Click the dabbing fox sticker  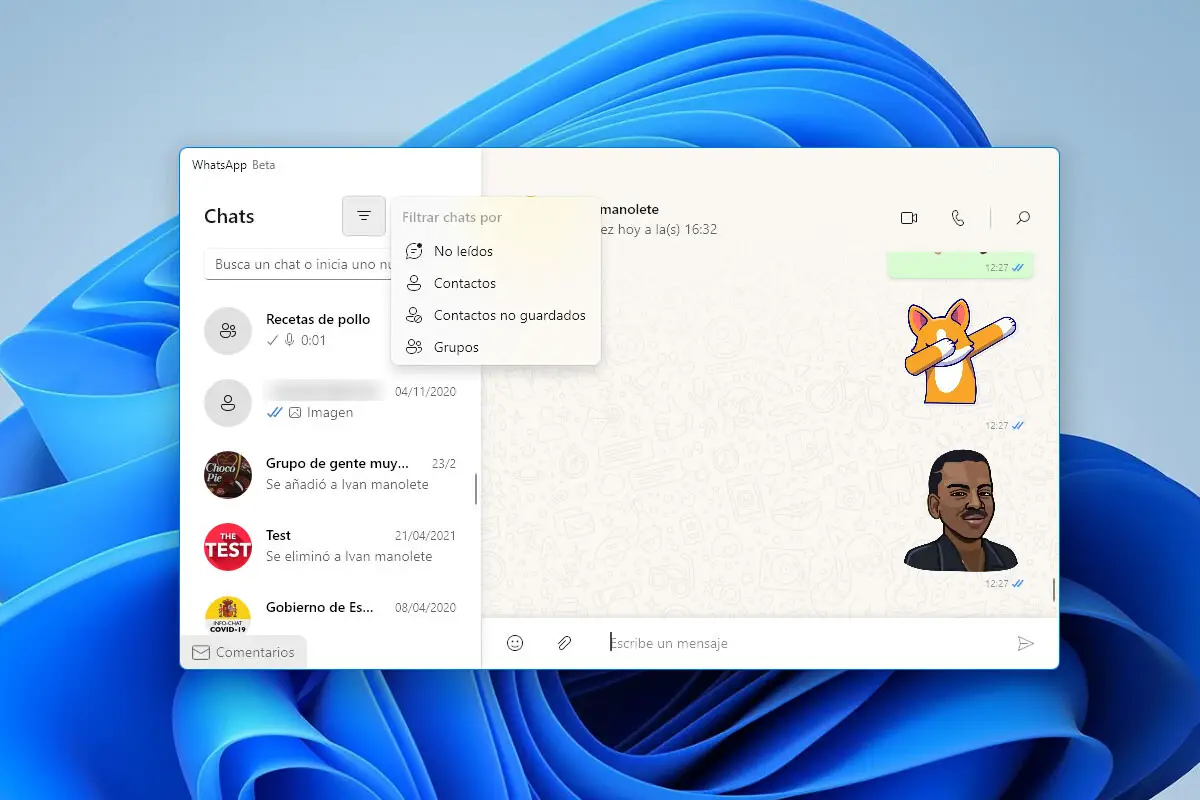tap(961, 352)
